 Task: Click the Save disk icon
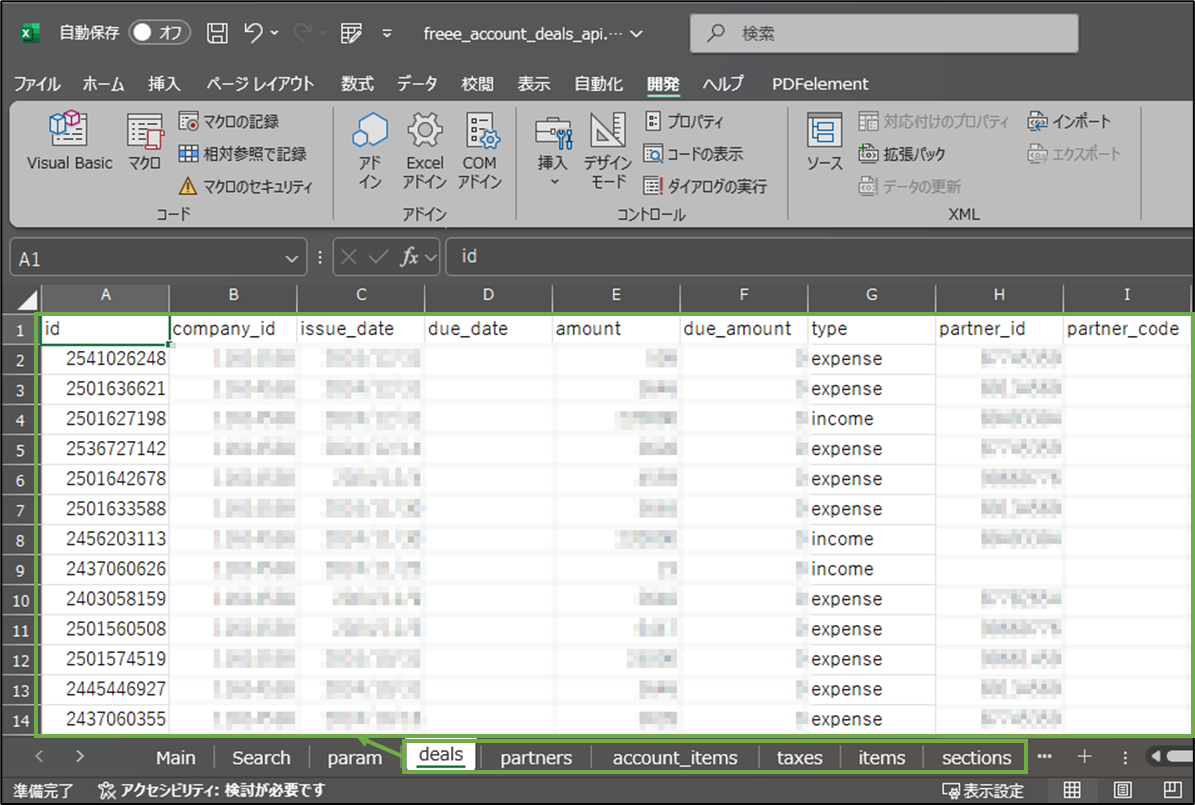217,33
